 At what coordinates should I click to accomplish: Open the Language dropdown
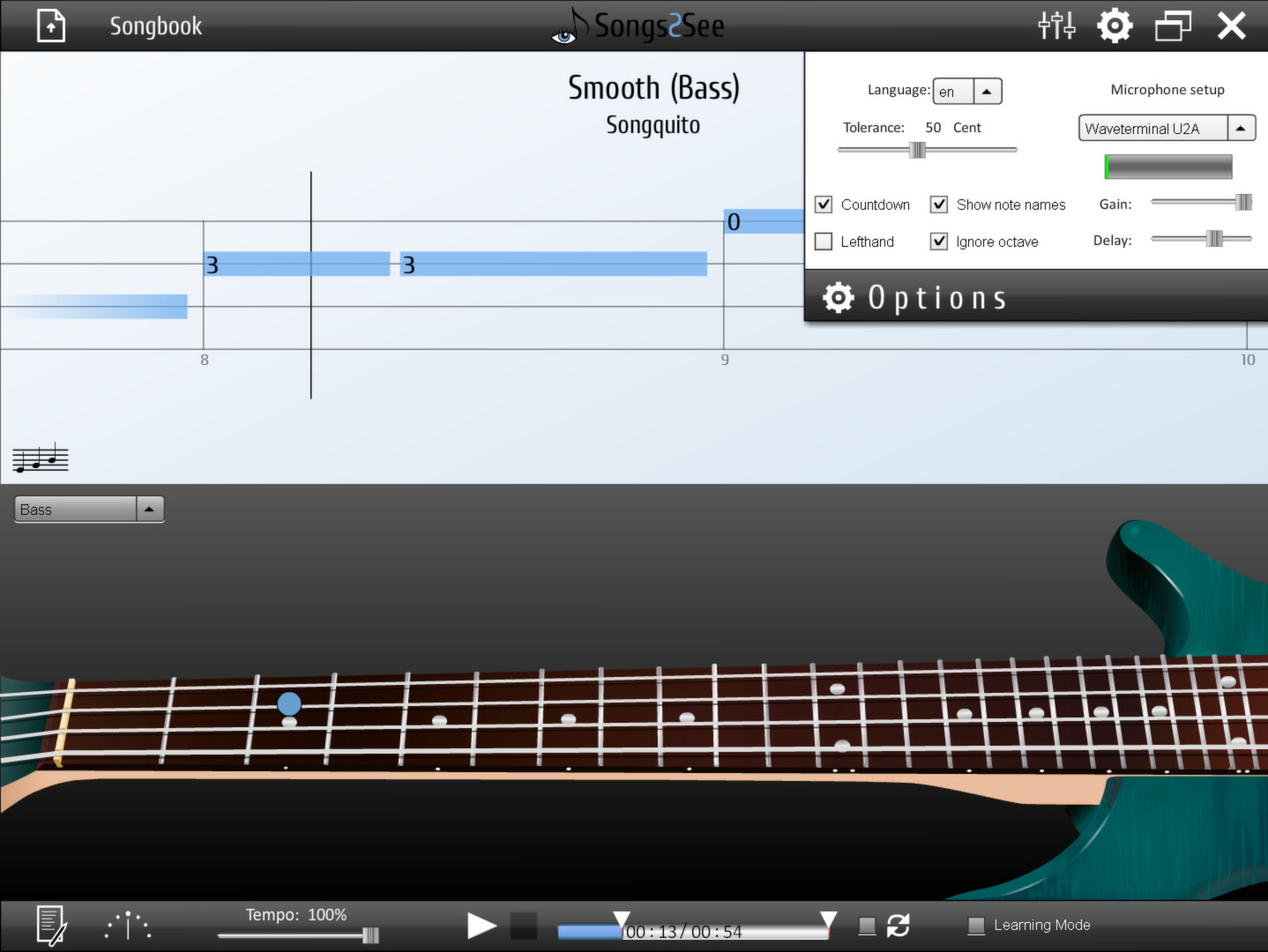tap(987, 91)
